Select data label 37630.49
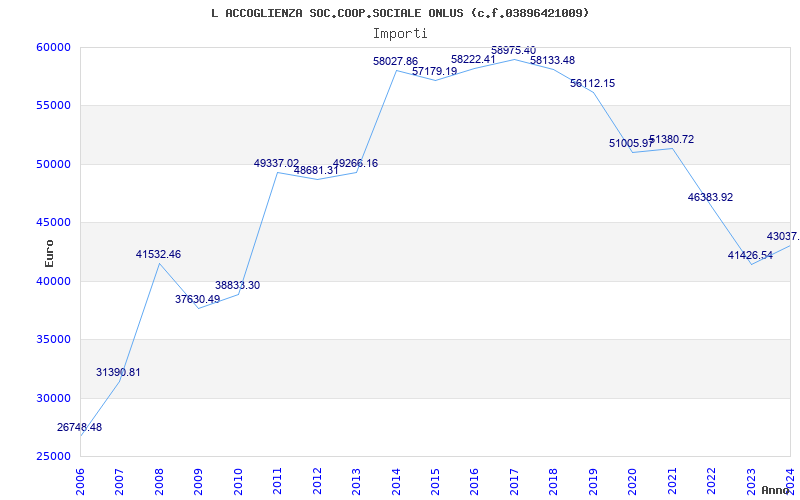 tap(197, 299)
